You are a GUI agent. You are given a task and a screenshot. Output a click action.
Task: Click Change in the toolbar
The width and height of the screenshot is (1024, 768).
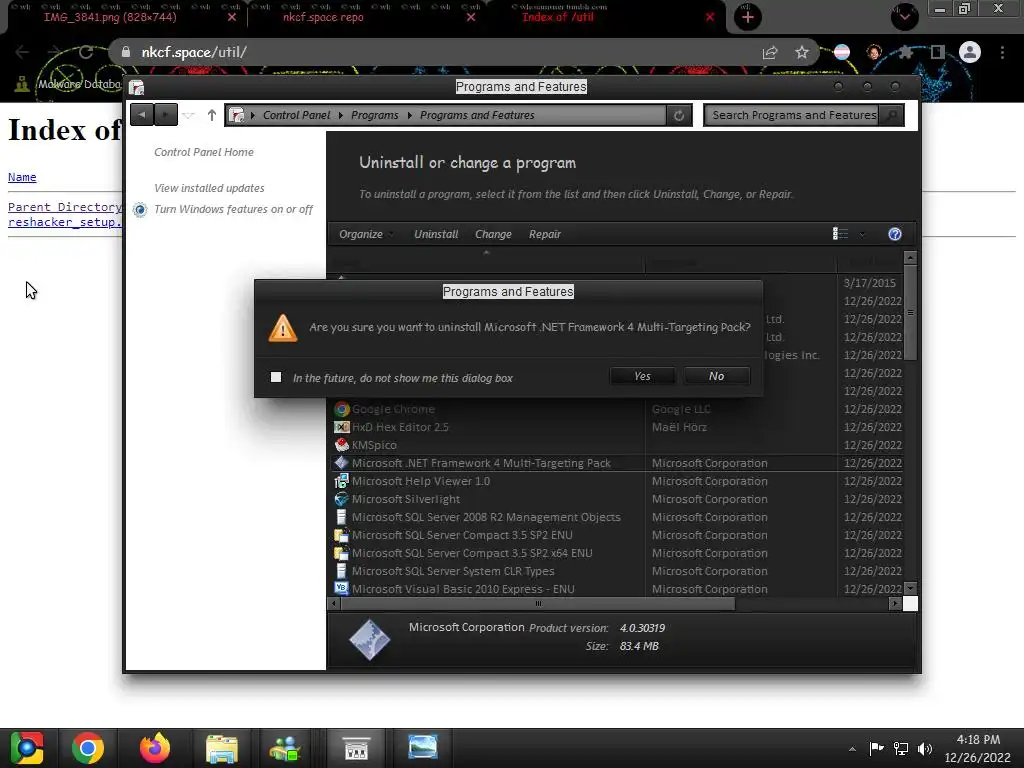[x=493, y=234]
